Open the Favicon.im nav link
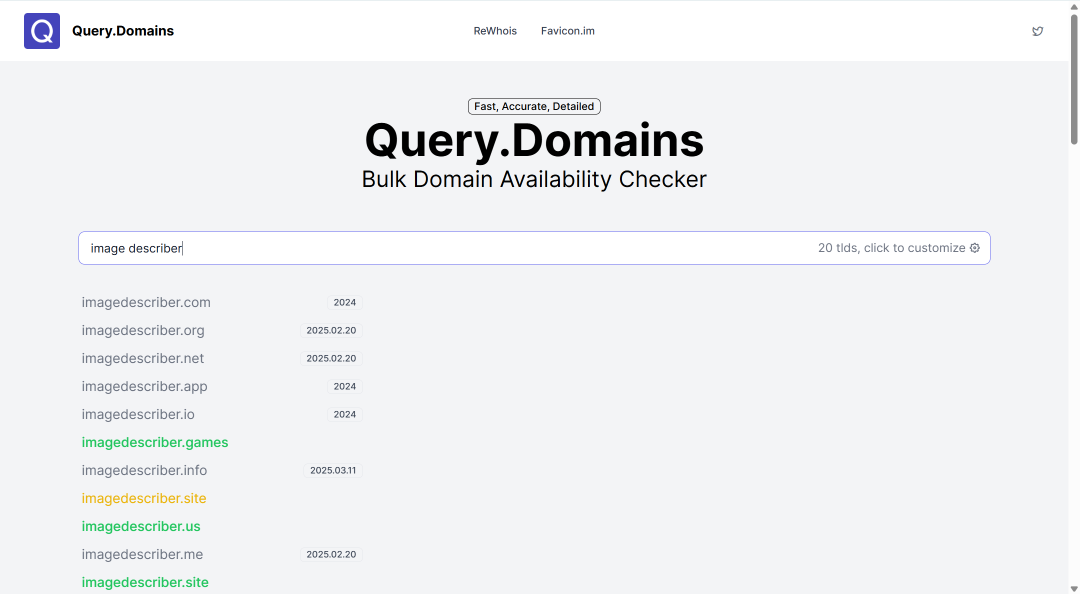The height and width of the screenshot is (594, 1080). pyautogui.click(x=568, y=31)
